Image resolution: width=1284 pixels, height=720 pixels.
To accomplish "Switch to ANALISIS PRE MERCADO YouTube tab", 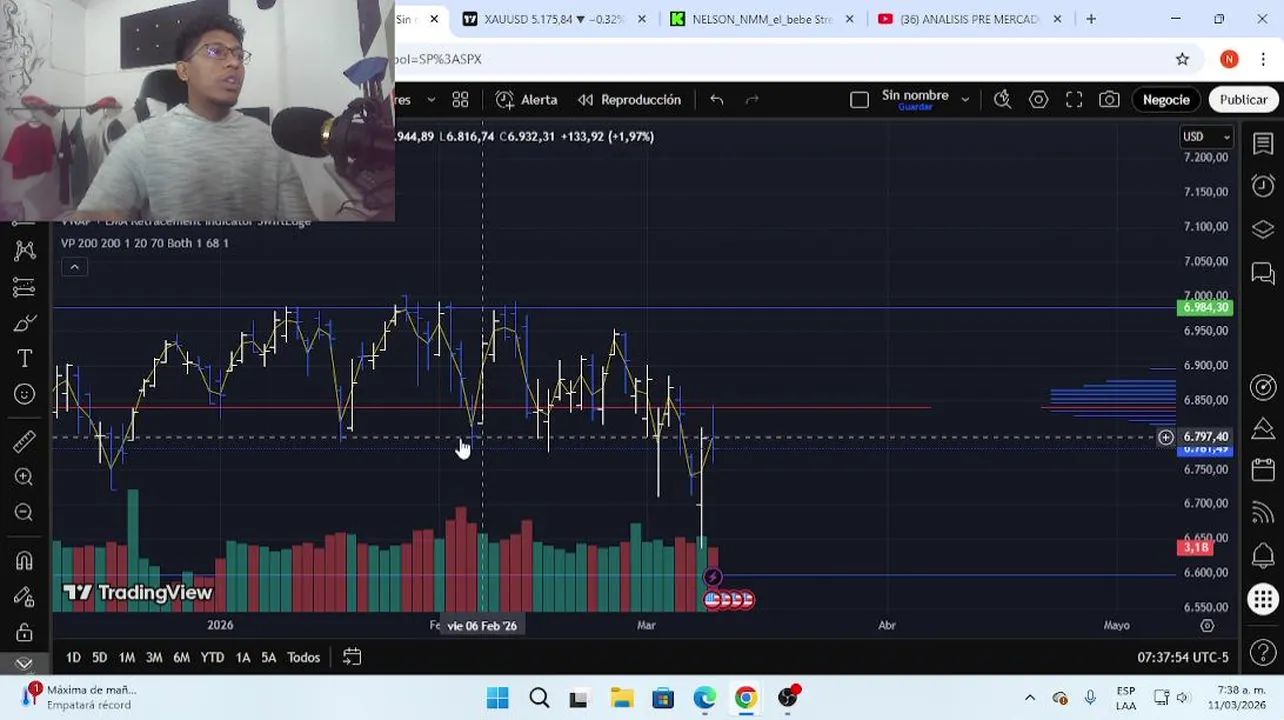I will (x=968, y=19).
